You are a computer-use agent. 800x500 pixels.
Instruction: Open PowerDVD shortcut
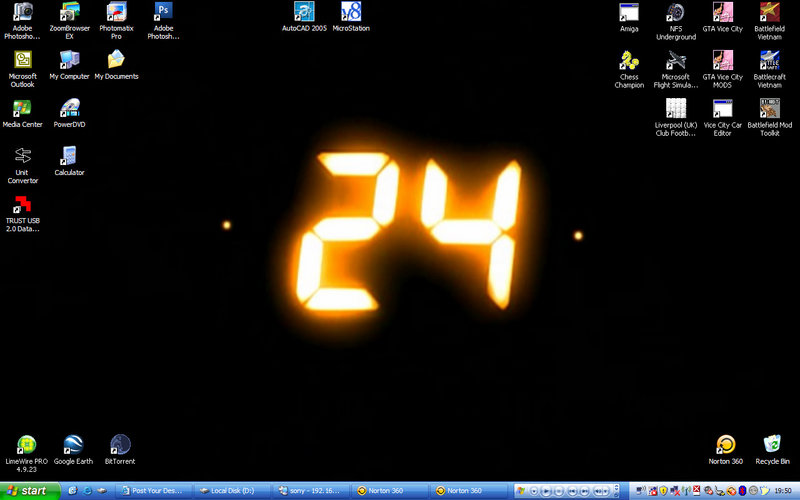point(69,113)
